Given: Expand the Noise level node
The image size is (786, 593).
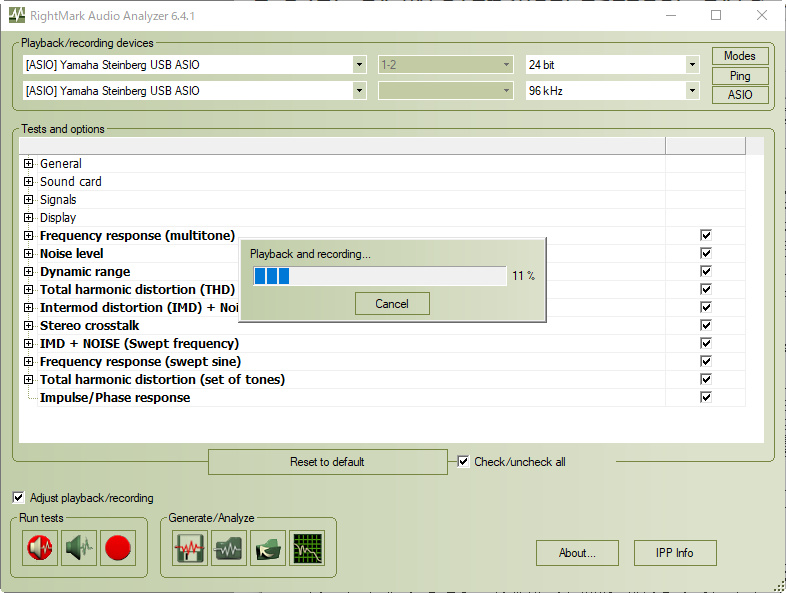Looking at the screenshot, I should [x=29, y=254].
